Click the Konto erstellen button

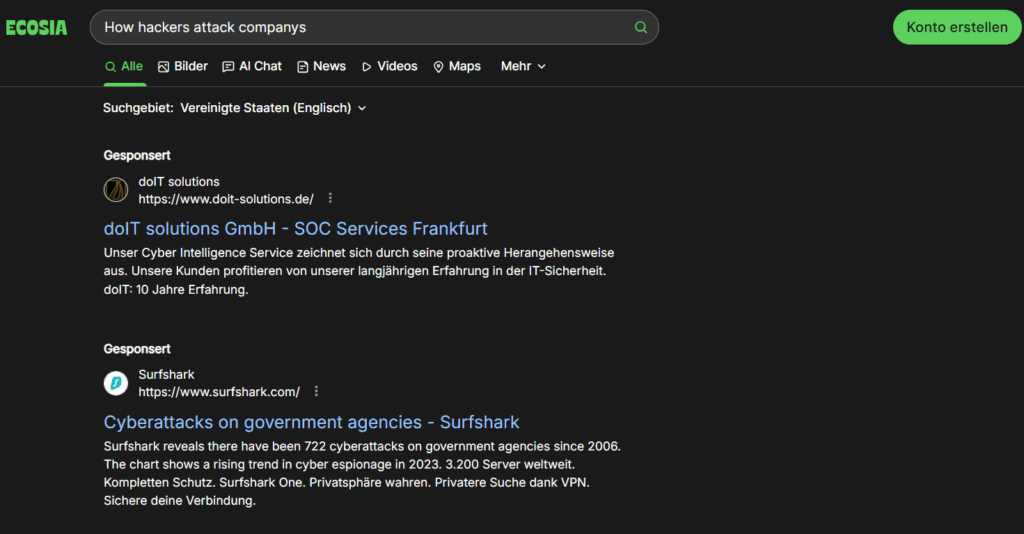tap(957, 28)
